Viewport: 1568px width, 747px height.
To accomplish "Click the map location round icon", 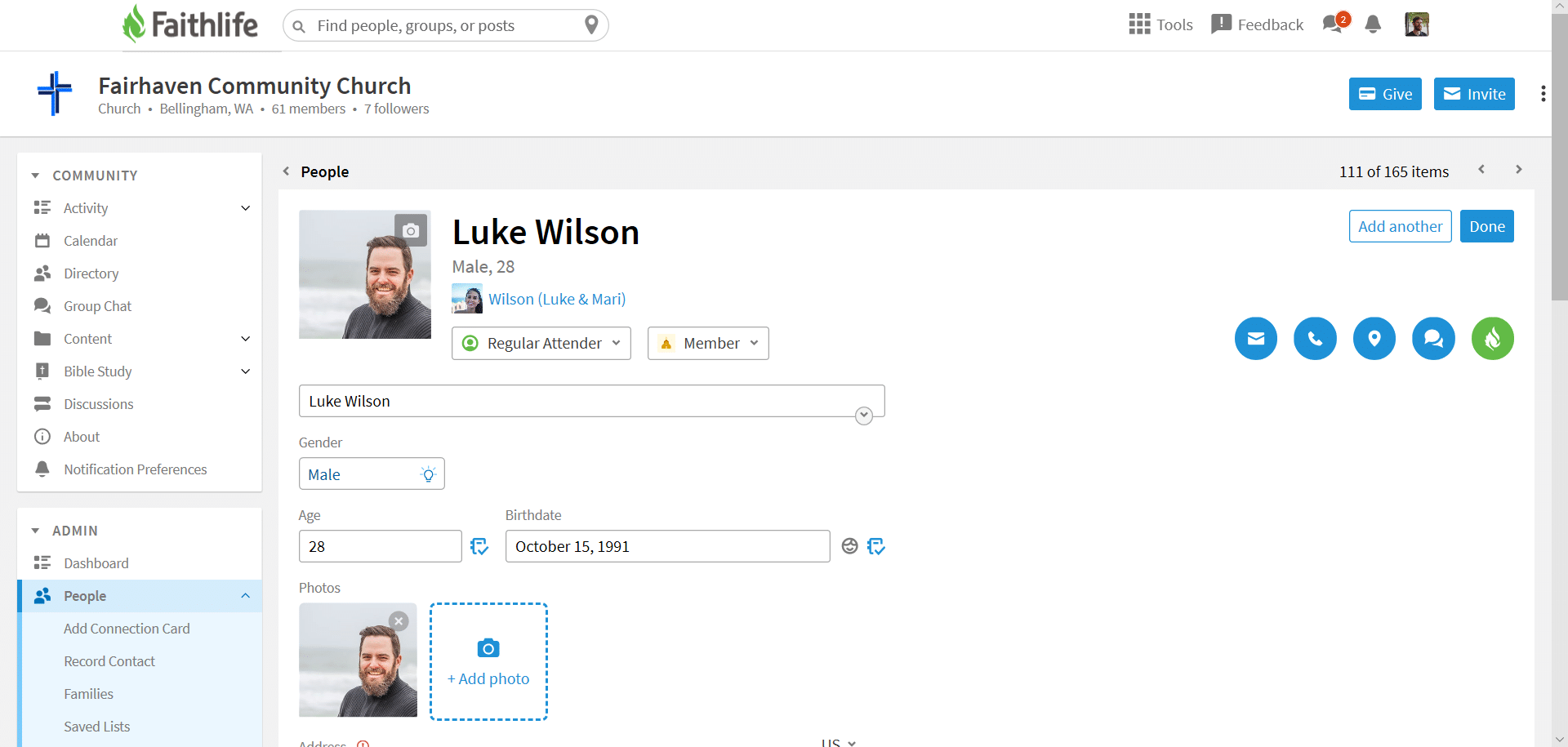I will click(1374, 338).
